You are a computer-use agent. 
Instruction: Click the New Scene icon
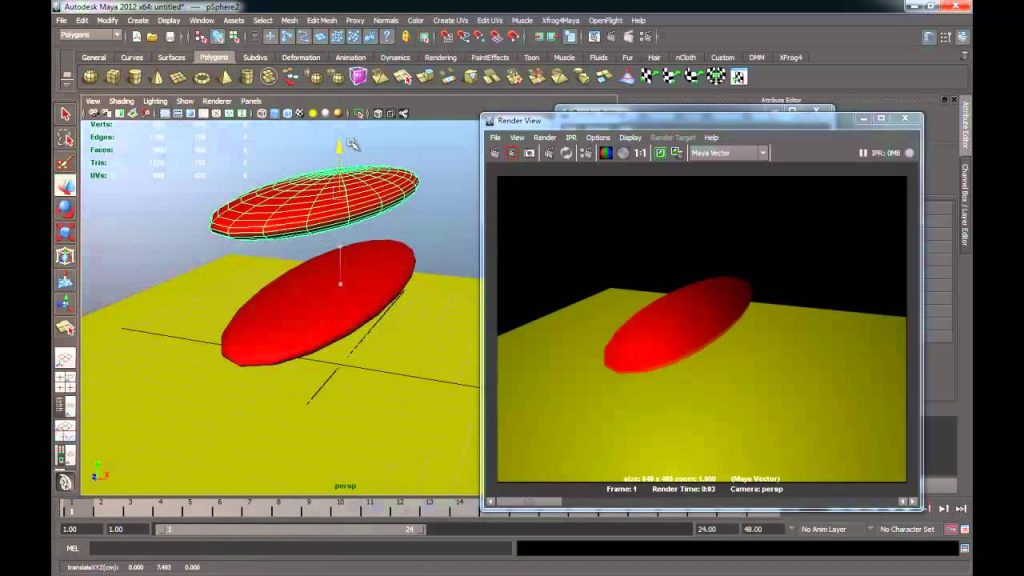point(136,37)
